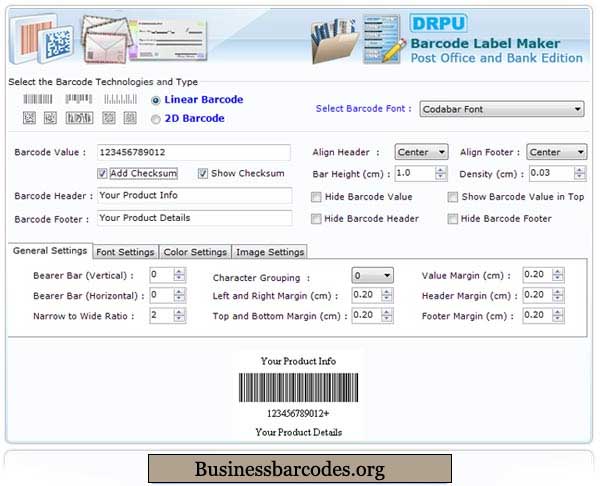Uncheck the Add Checksum checkbox
600x486 pixels.
[102, 173]
